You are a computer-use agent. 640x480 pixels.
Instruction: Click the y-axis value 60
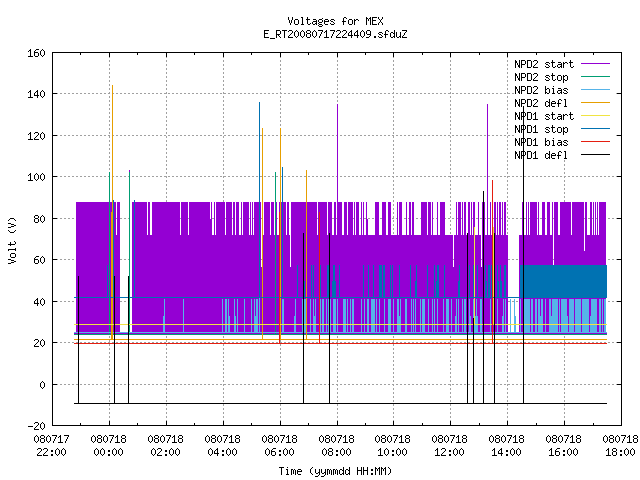pyautogui.click(x=39, y=260)
